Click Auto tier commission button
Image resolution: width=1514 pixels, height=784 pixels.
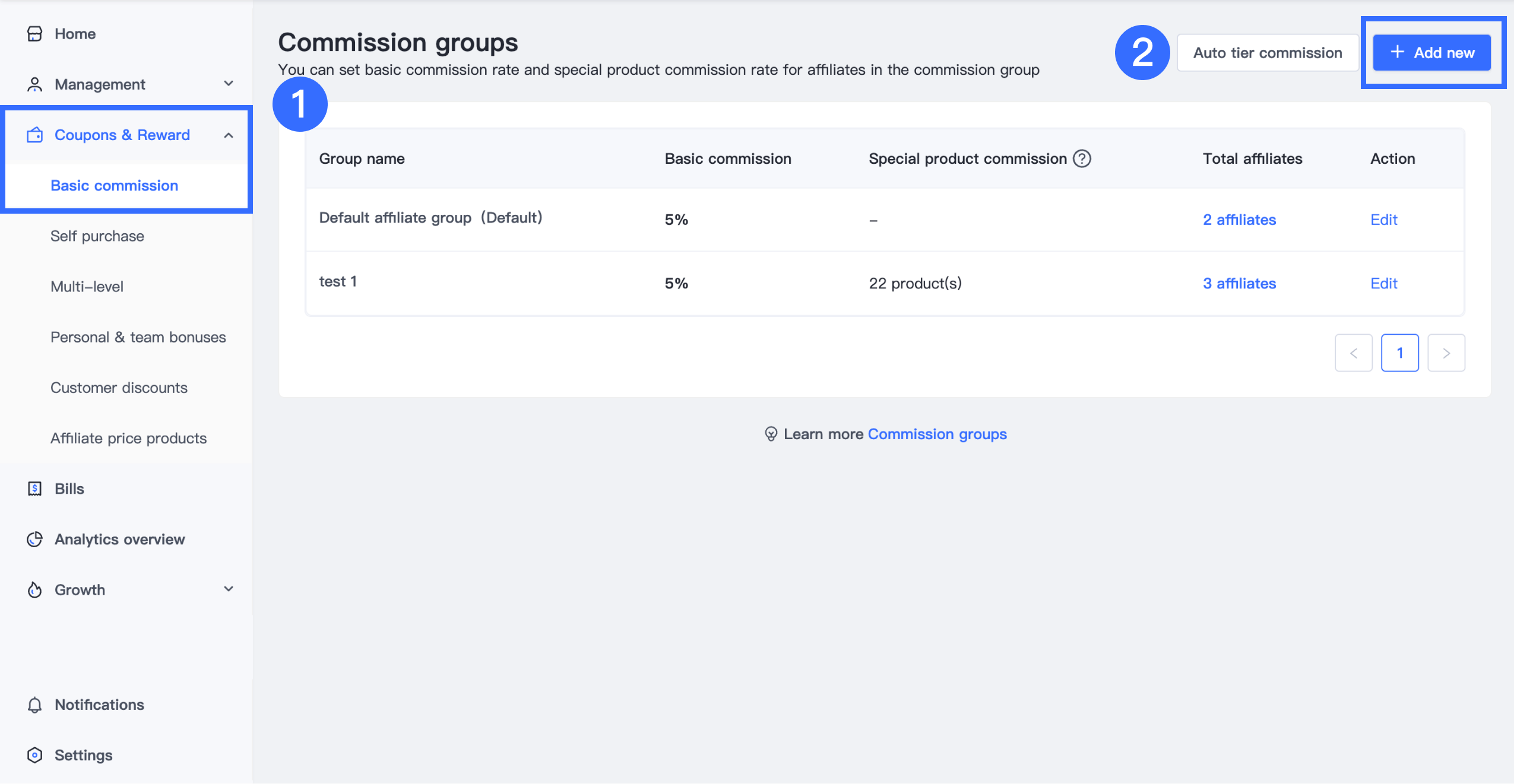pyautogui.click(x=1267, y=53)
